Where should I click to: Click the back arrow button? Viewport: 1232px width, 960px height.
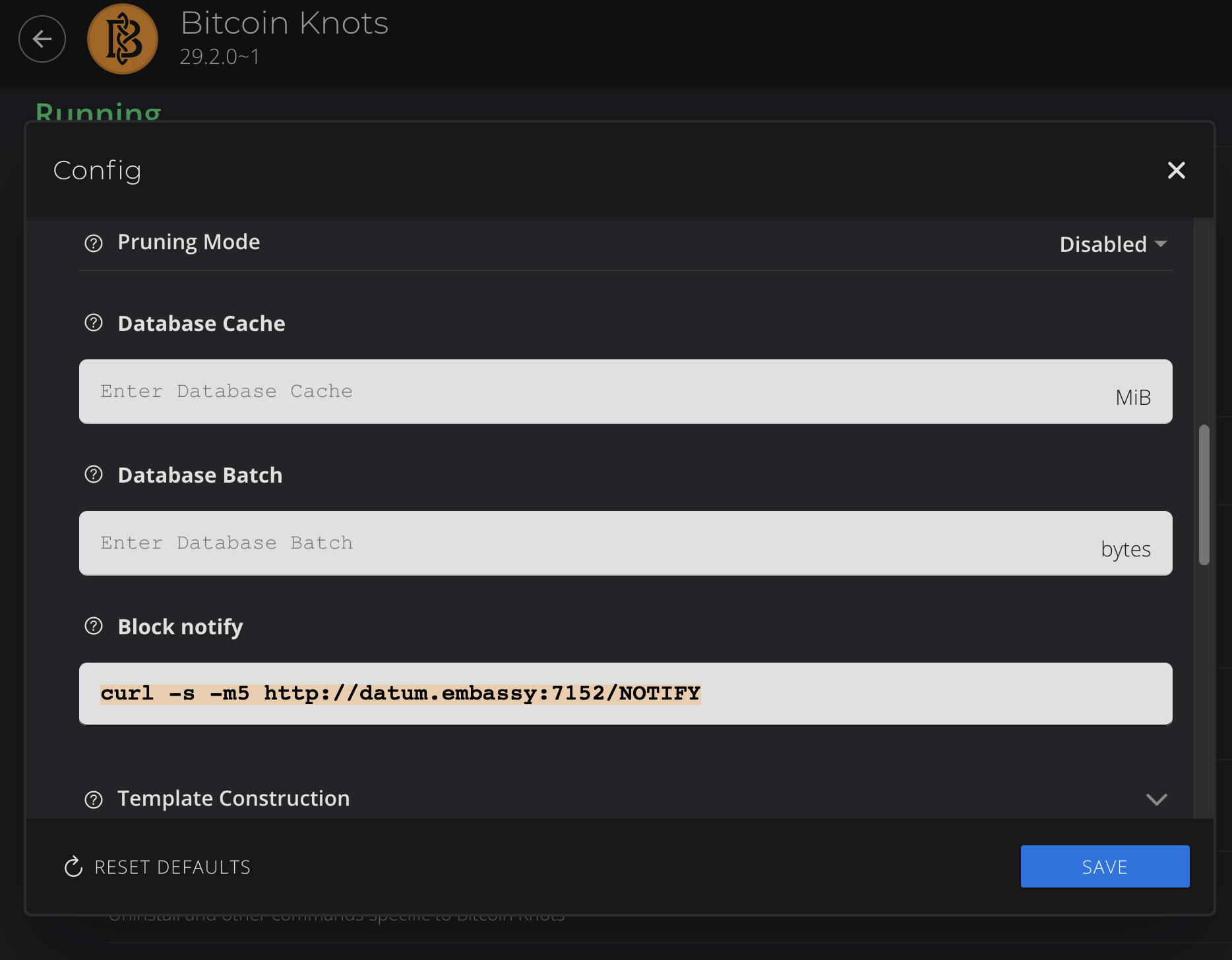(x=42, y=40)
